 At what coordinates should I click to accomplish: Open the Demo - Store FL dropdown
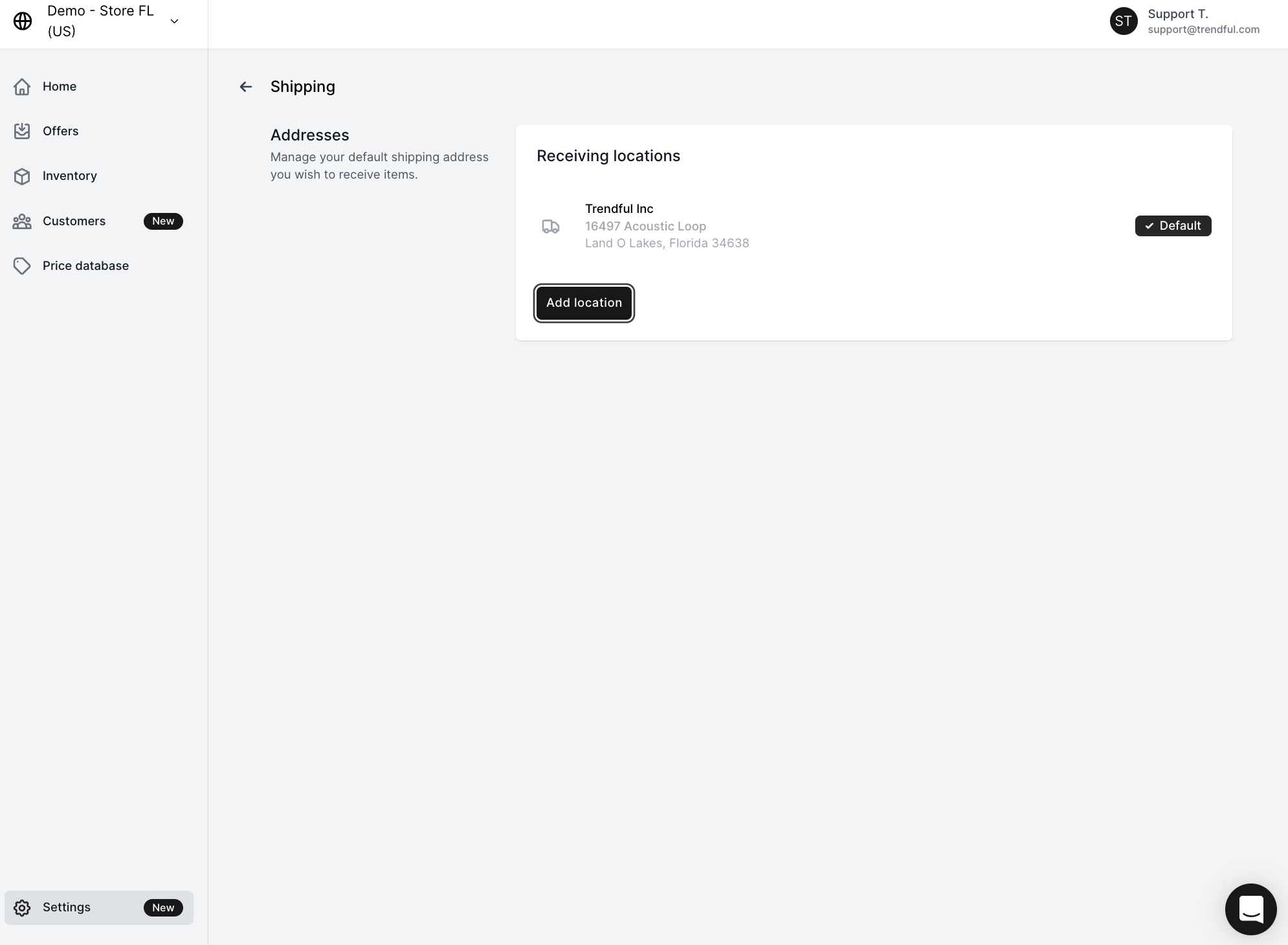tap(100, 21)
